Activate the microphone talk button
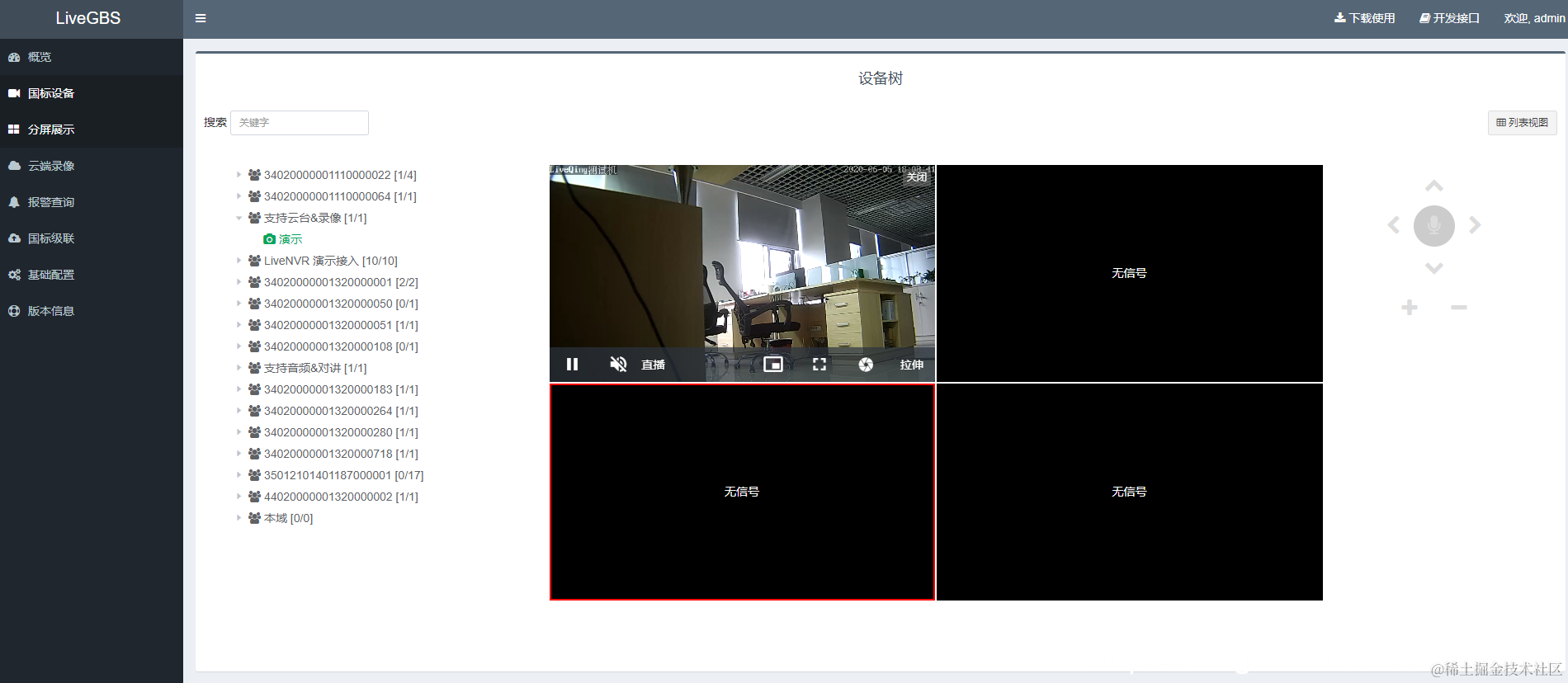 coord(1434,225)
